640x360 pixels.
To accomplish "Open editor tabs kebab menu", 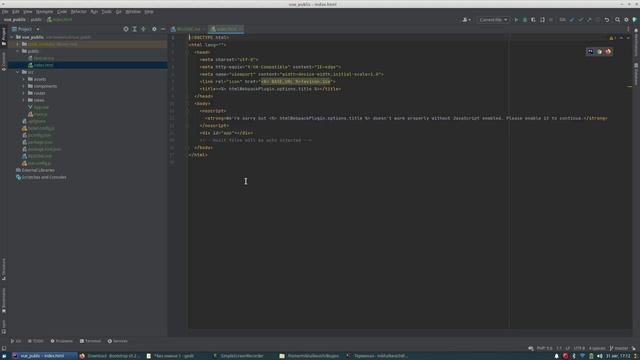I will click(x=628, y=29).
